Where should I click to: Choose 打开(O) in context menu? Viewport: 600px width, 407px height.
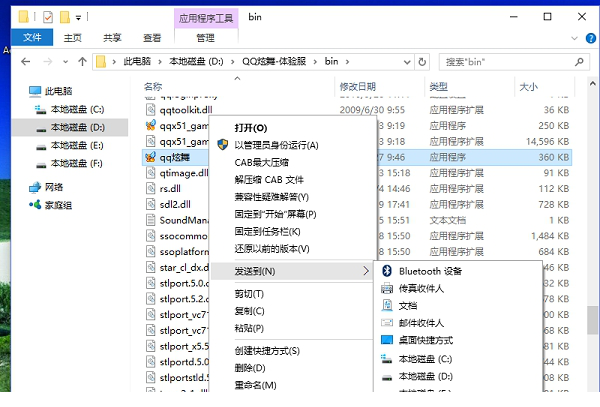293,128
